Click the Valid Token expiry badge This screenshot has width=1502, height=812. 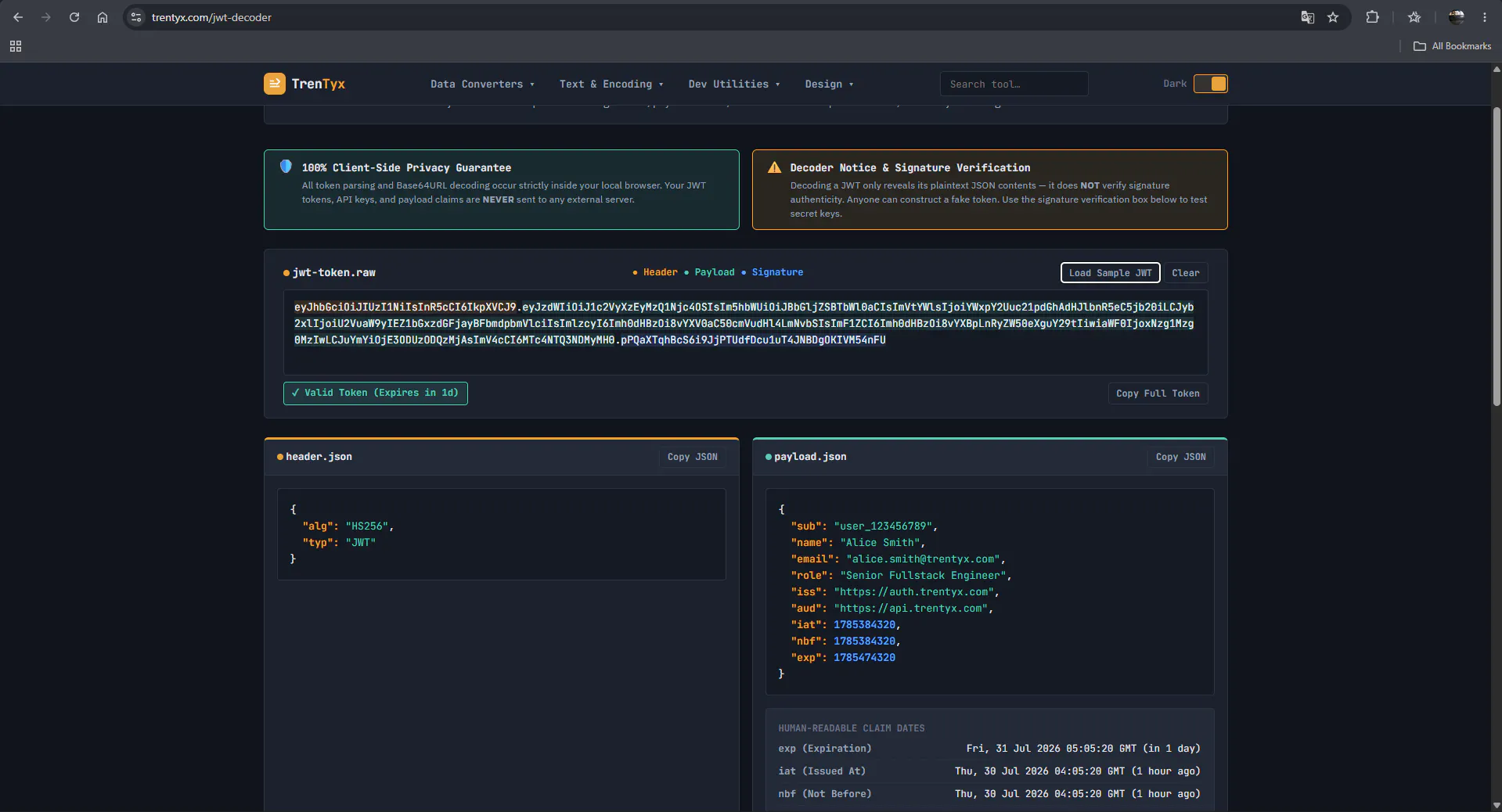[375, 393]
